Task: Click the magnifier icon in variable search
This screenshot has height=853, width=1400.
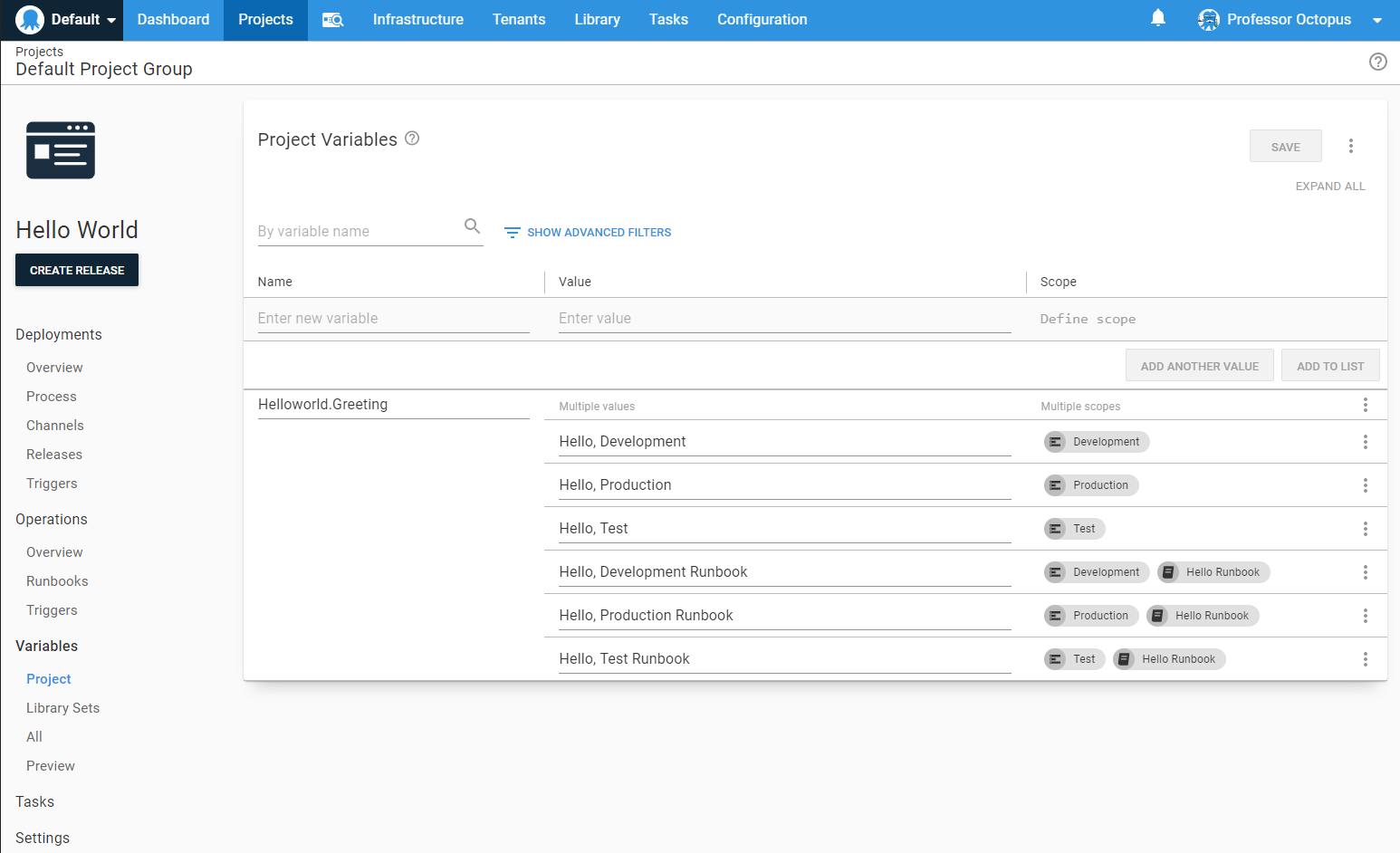Action: click(x=472, y=226)
